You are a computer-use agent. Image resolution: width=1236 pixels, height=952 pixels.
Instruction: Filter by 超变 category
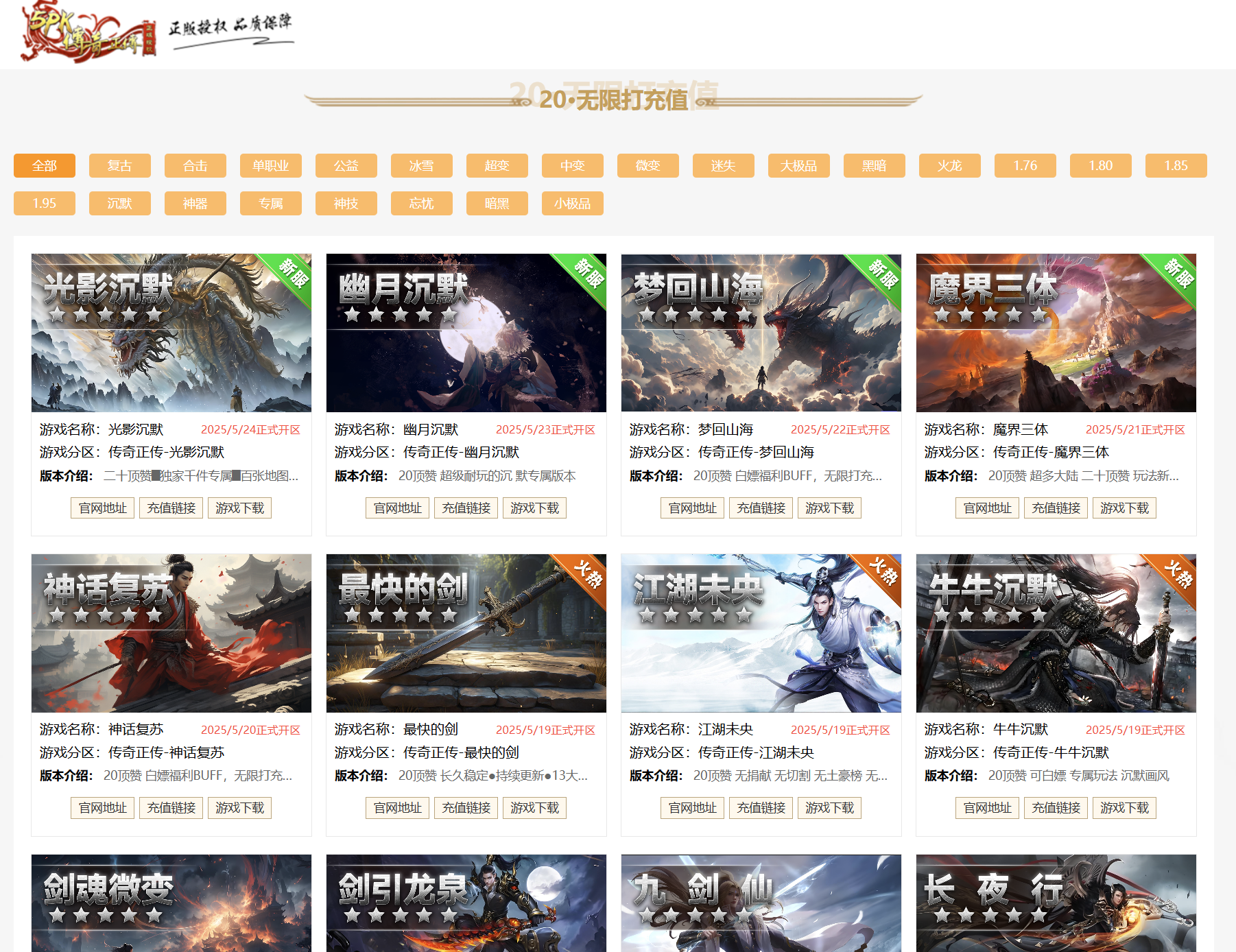pos(497,166)
